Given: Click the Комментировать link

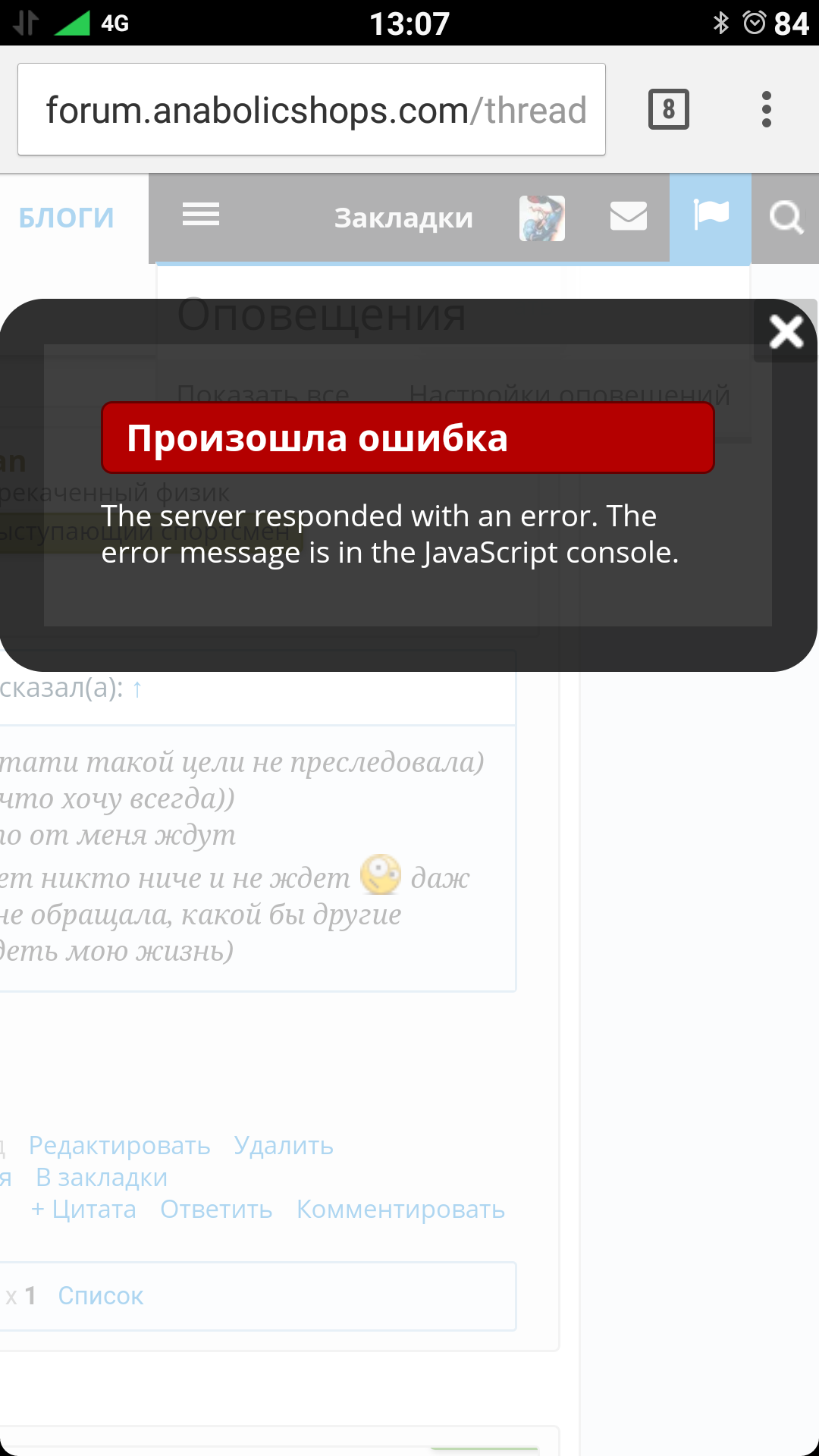Looking at the screenshot, I should [x=400, y=1210].
